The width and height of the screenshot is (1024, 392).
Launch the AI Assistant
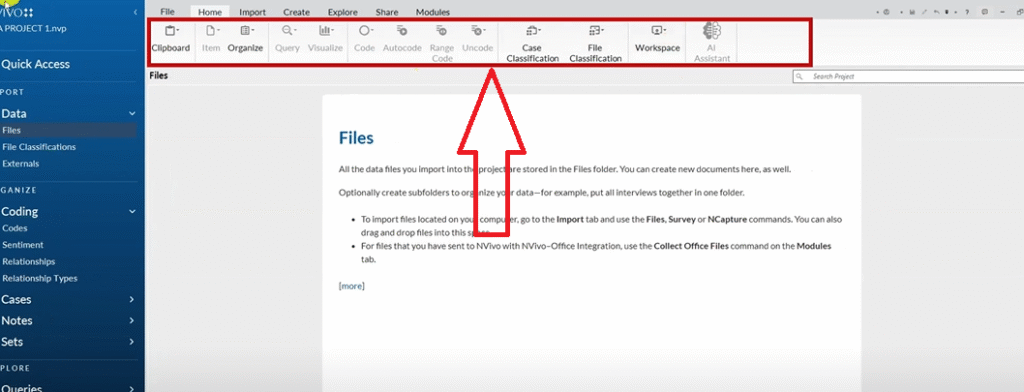(x=712, y=42)
